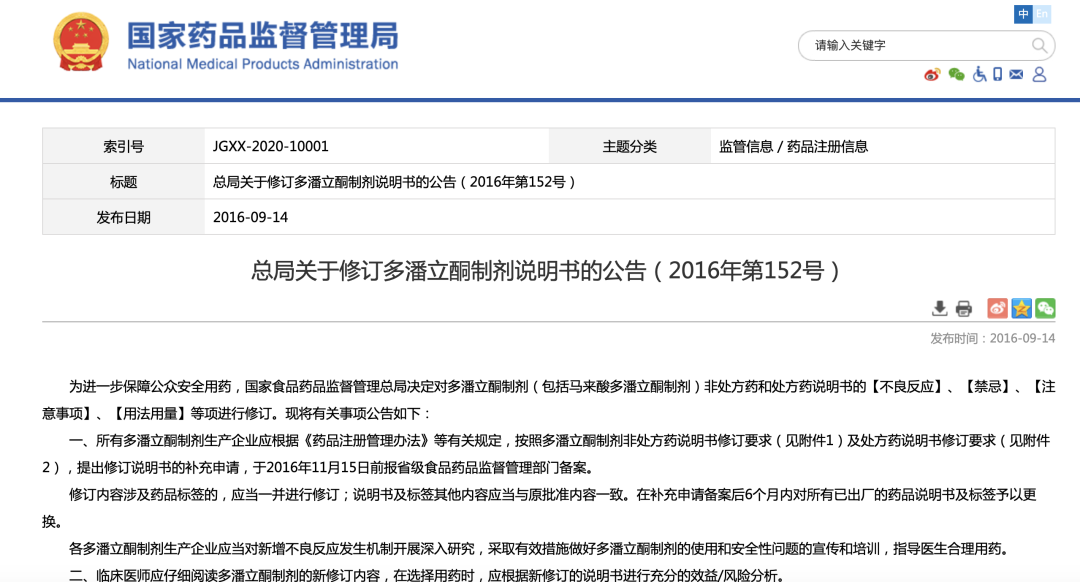This screenshot has height=582, width=1080.
Task: Download the article via download icon
Action: (x=939, y=309)
